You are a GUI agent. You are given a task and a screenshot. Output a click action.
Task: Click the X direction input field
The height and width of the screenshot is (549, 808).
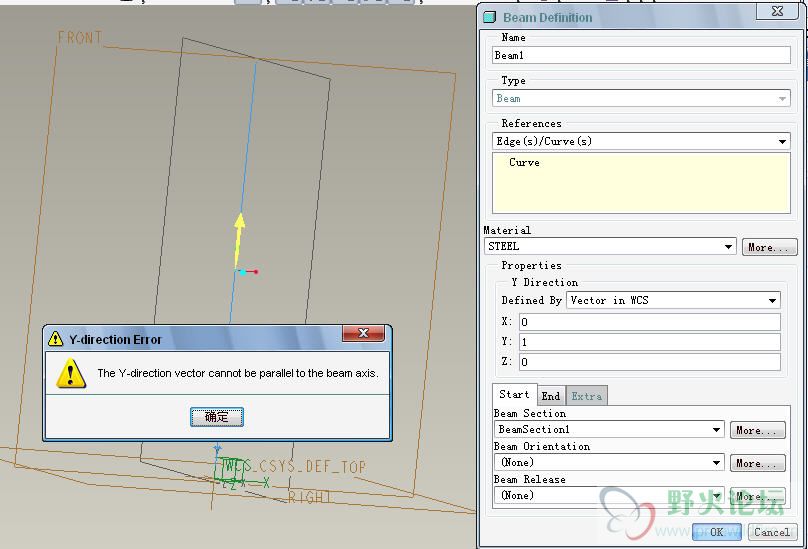pos(648,322)
